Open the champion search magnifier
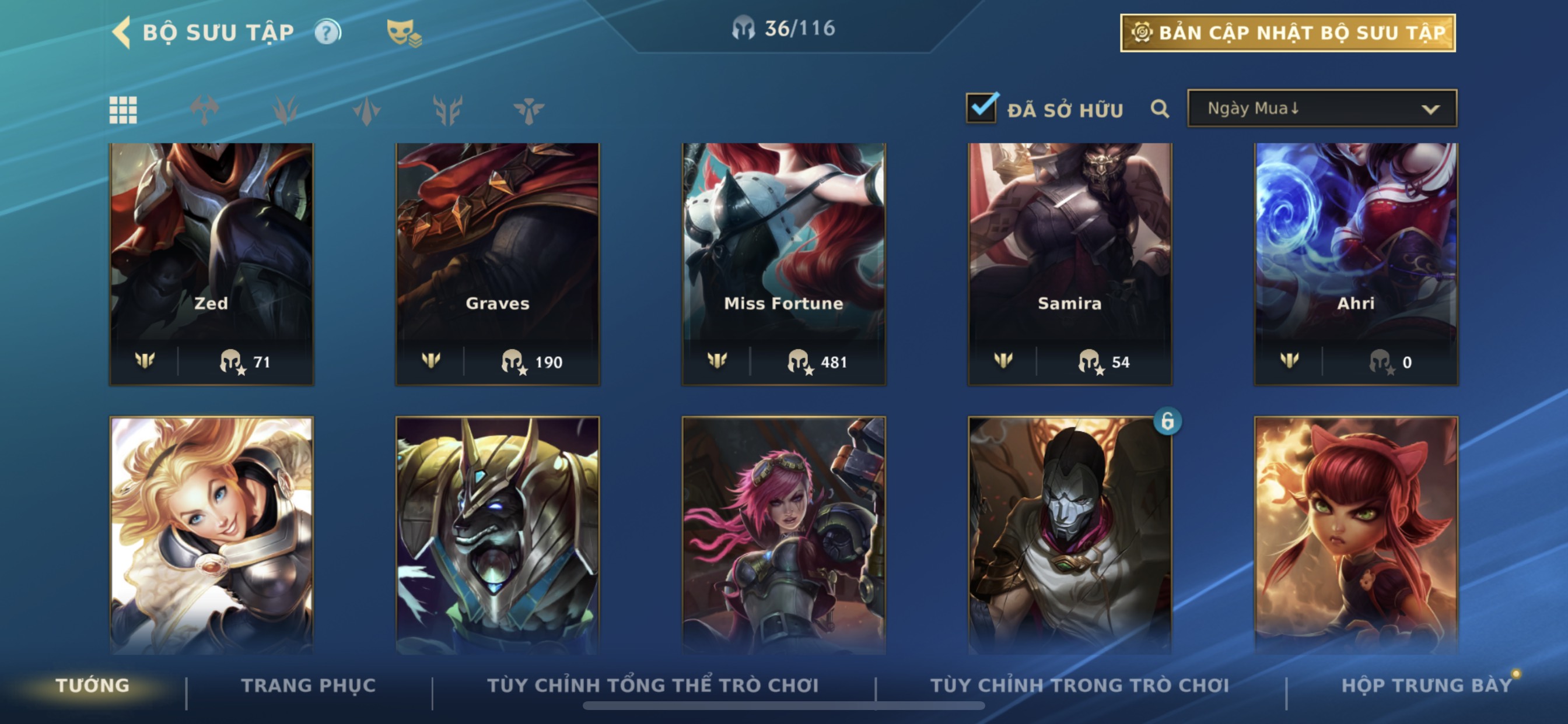The width and height of the screenshot is (1568, 724). [1160, 109]
